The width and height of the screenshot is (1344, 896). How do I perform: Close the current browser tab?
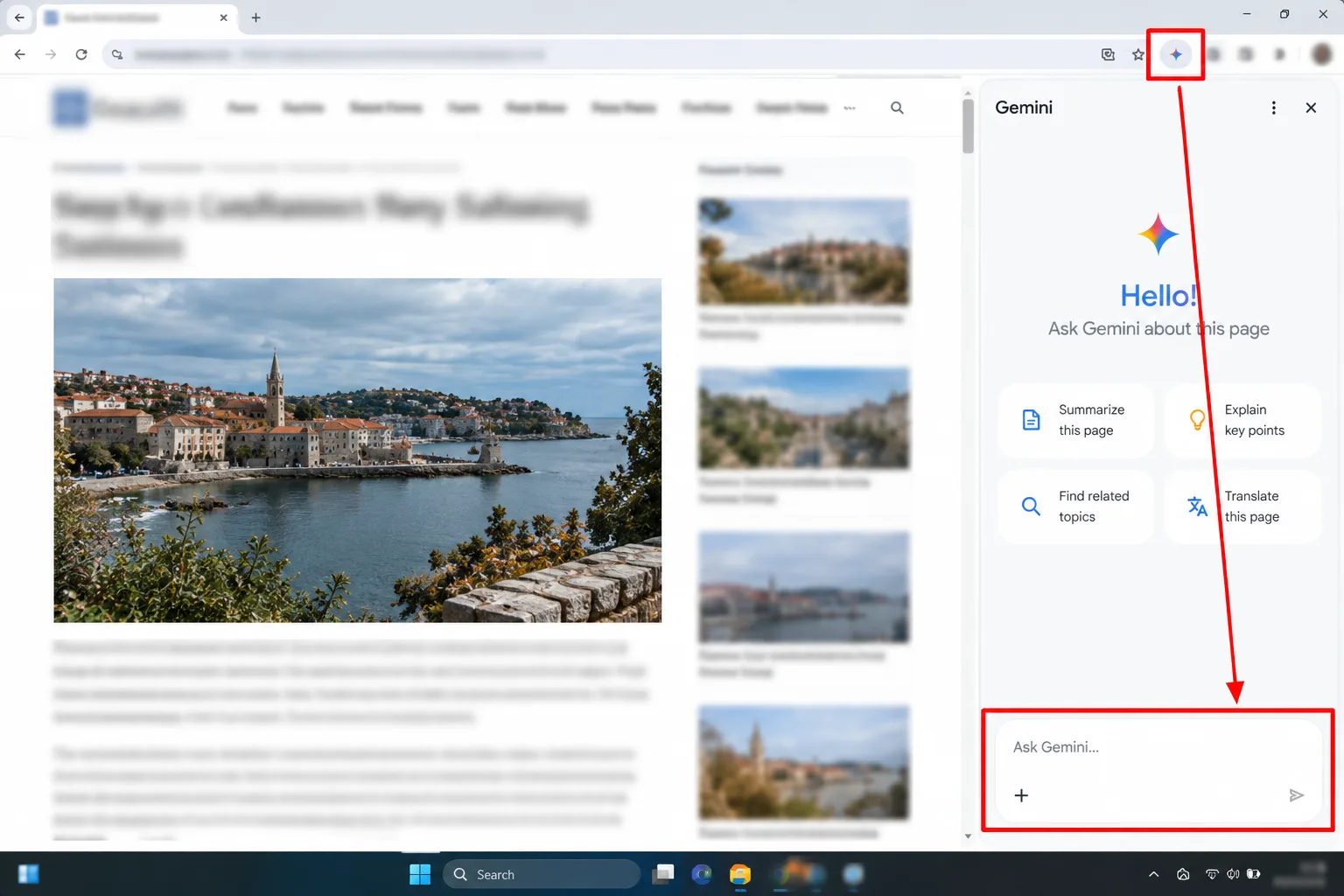224,17
